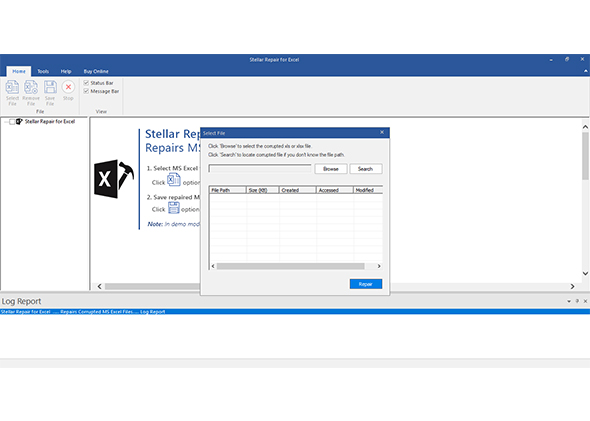Image resolution: width=590 pixels, height=421 pixels.
Task: Toggle the Message Bar checkbox
Action: [x=86, y=91]
